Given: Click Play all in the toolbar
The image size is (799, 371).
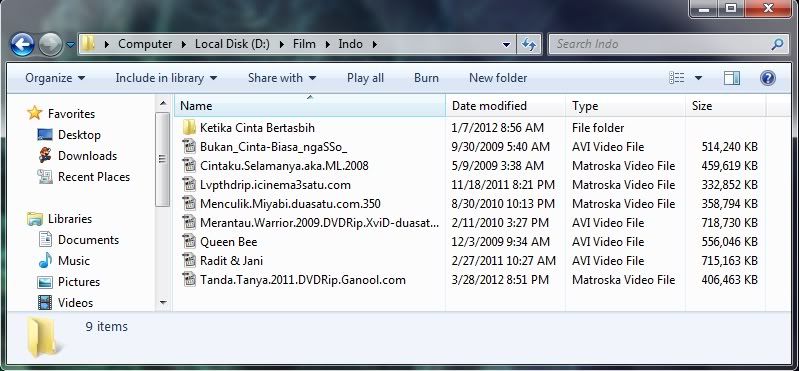Looking at the screenshot, I should (365, 78).
